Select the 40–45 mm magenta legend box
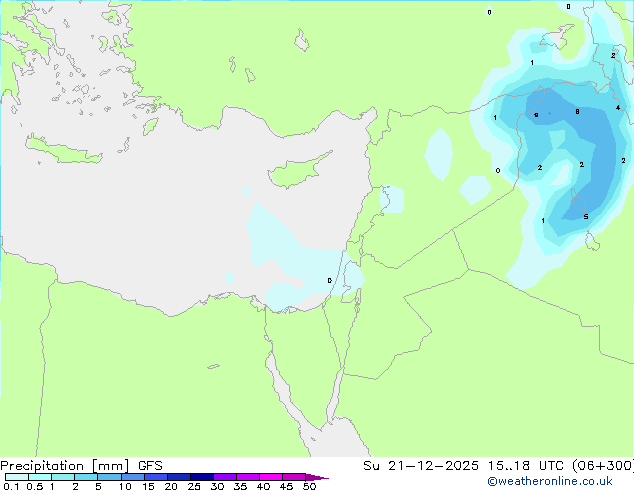 271,477
